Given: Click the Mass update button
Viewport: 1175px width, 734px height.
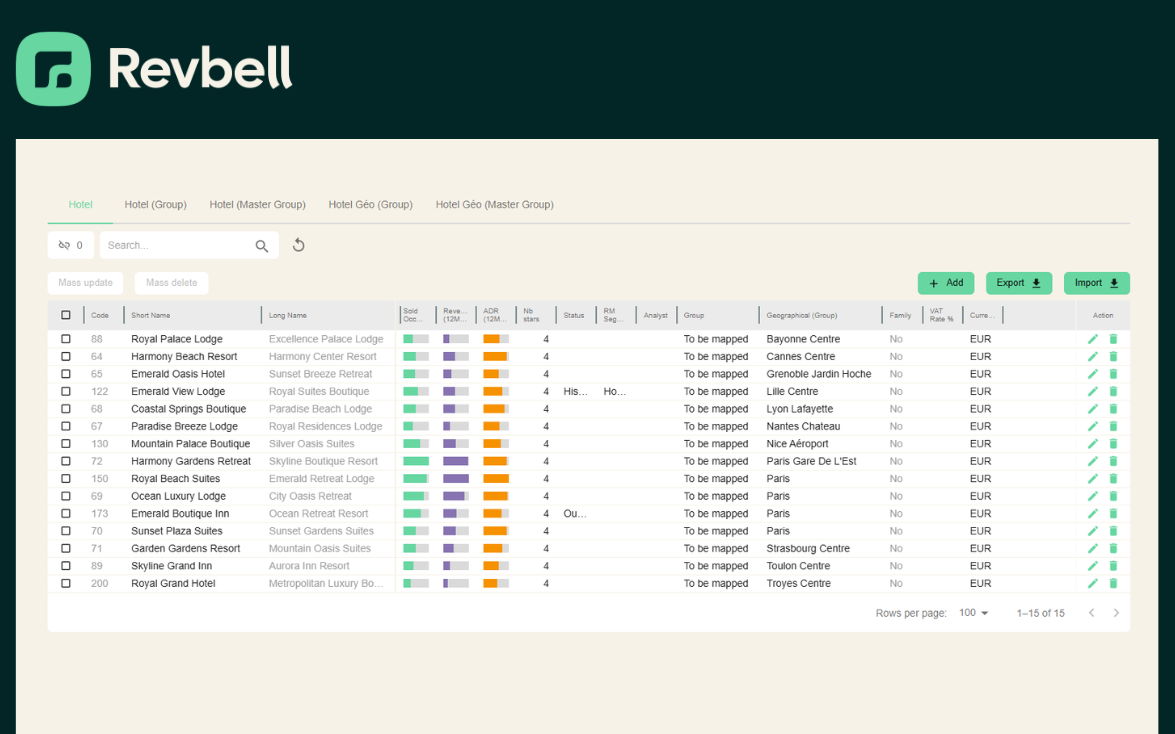Looking at the screenshot, I should click(85, 283).
